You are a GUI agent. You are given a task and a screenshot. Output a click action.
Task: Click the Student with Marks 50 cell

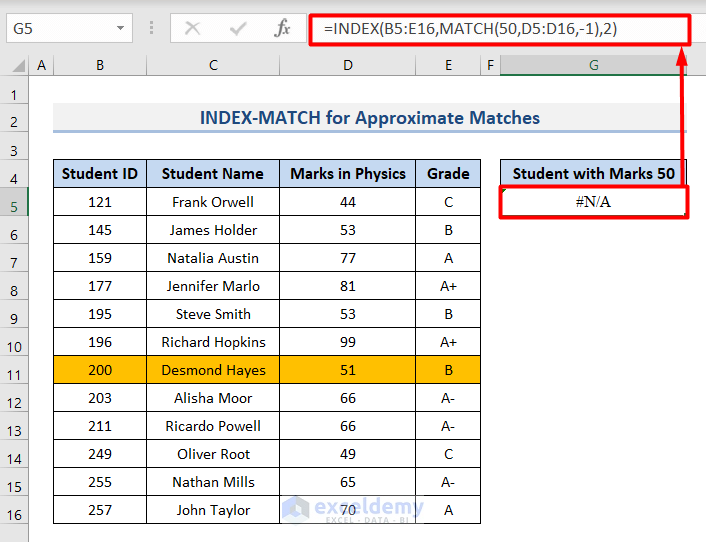point(594,174)
